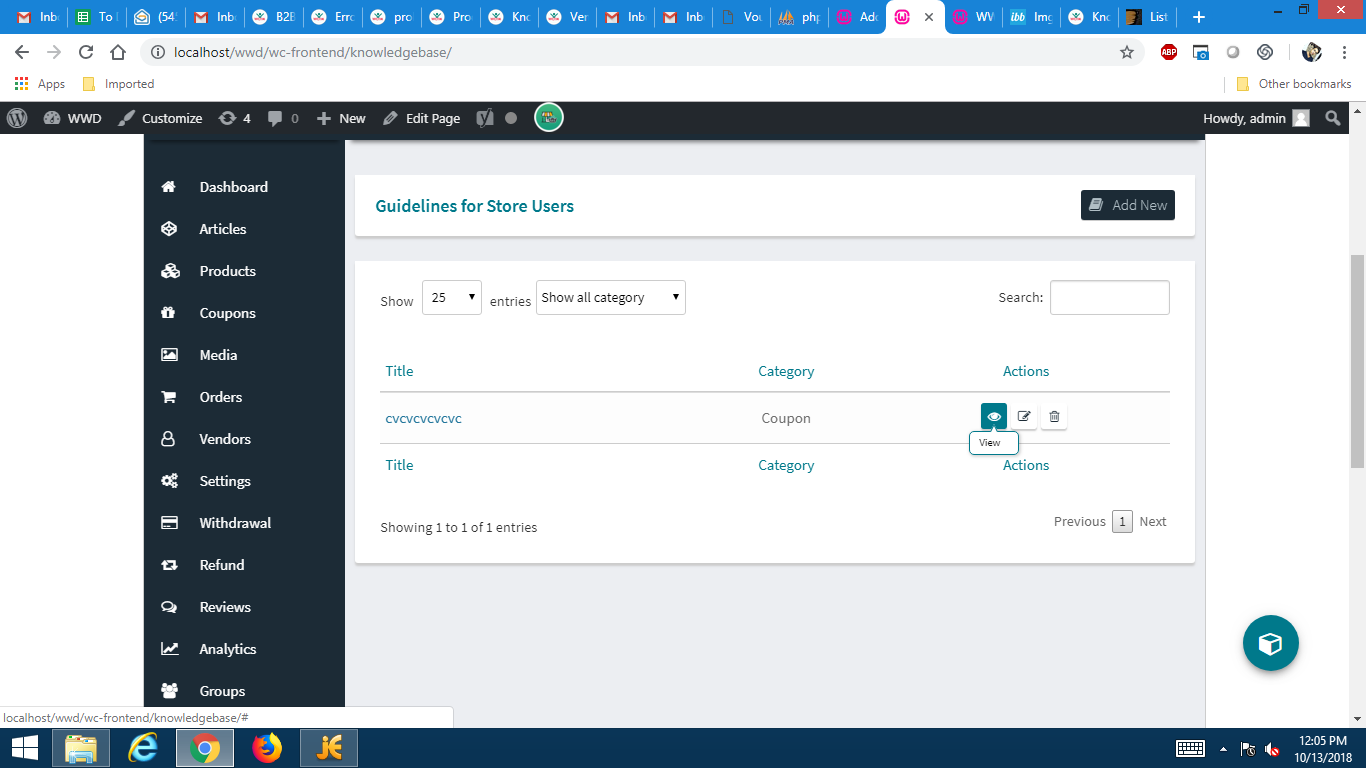Image resolution: width=1366 pixels, height=768 pixels.
Task: Click the updates icon showing 4
Action: point(234,118)
